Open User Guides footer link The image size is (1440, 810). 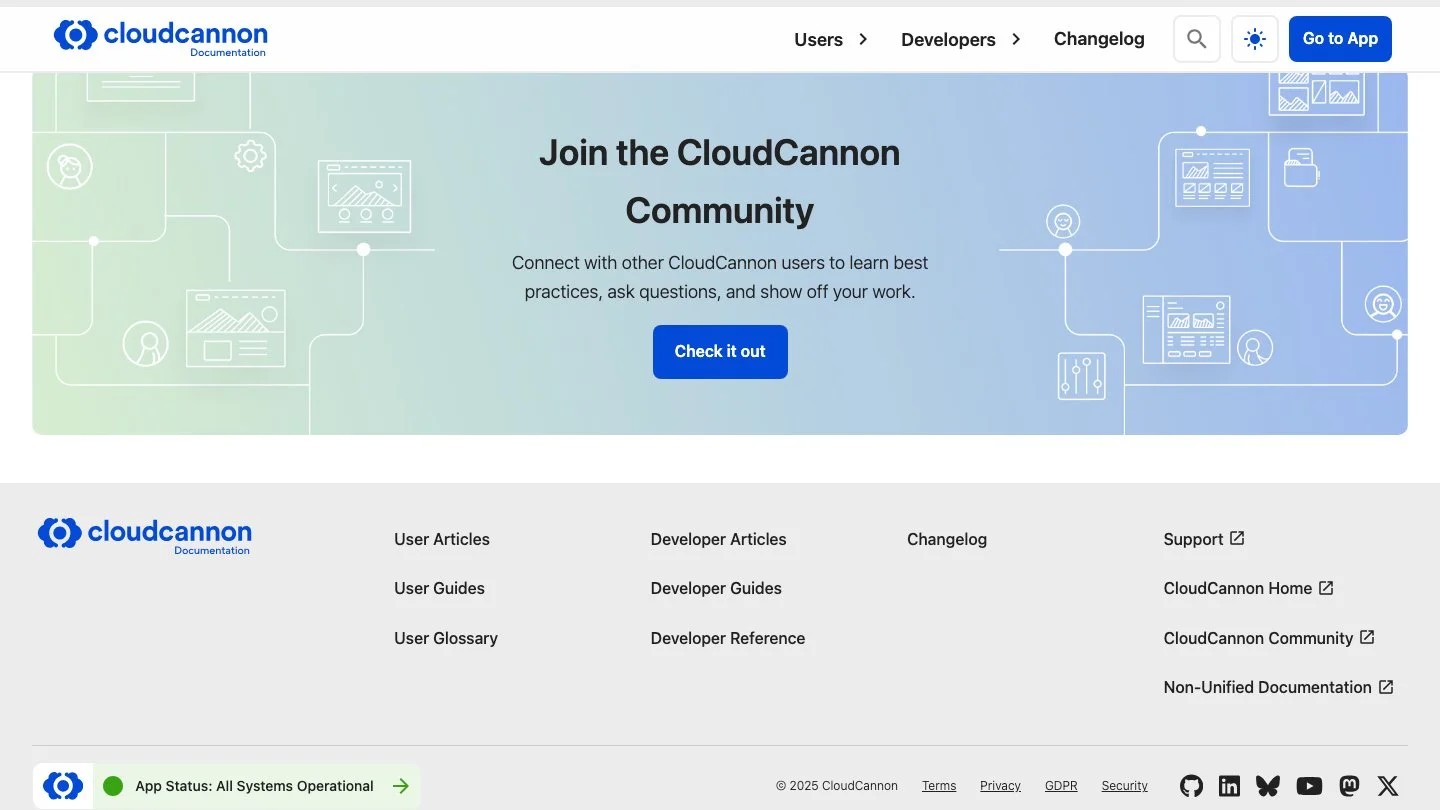[439, 588]
